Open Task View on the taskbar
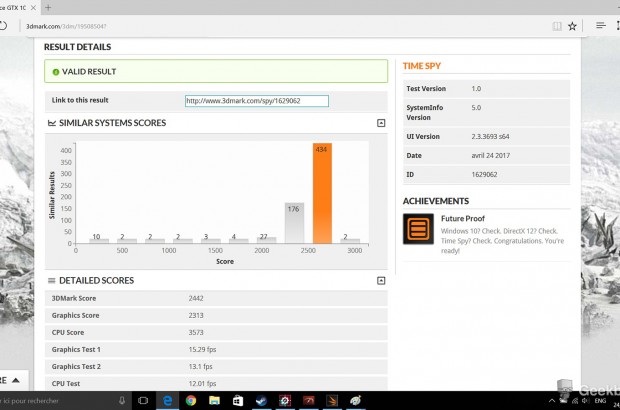620x410 pixels. (x=141, y=400)
